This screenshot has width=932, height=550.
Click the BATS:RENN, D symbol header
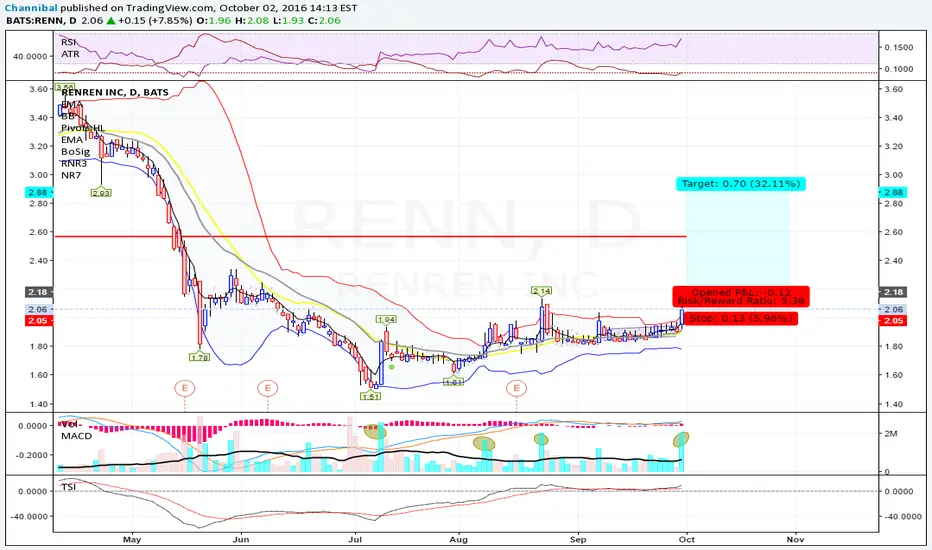[42, 20]
